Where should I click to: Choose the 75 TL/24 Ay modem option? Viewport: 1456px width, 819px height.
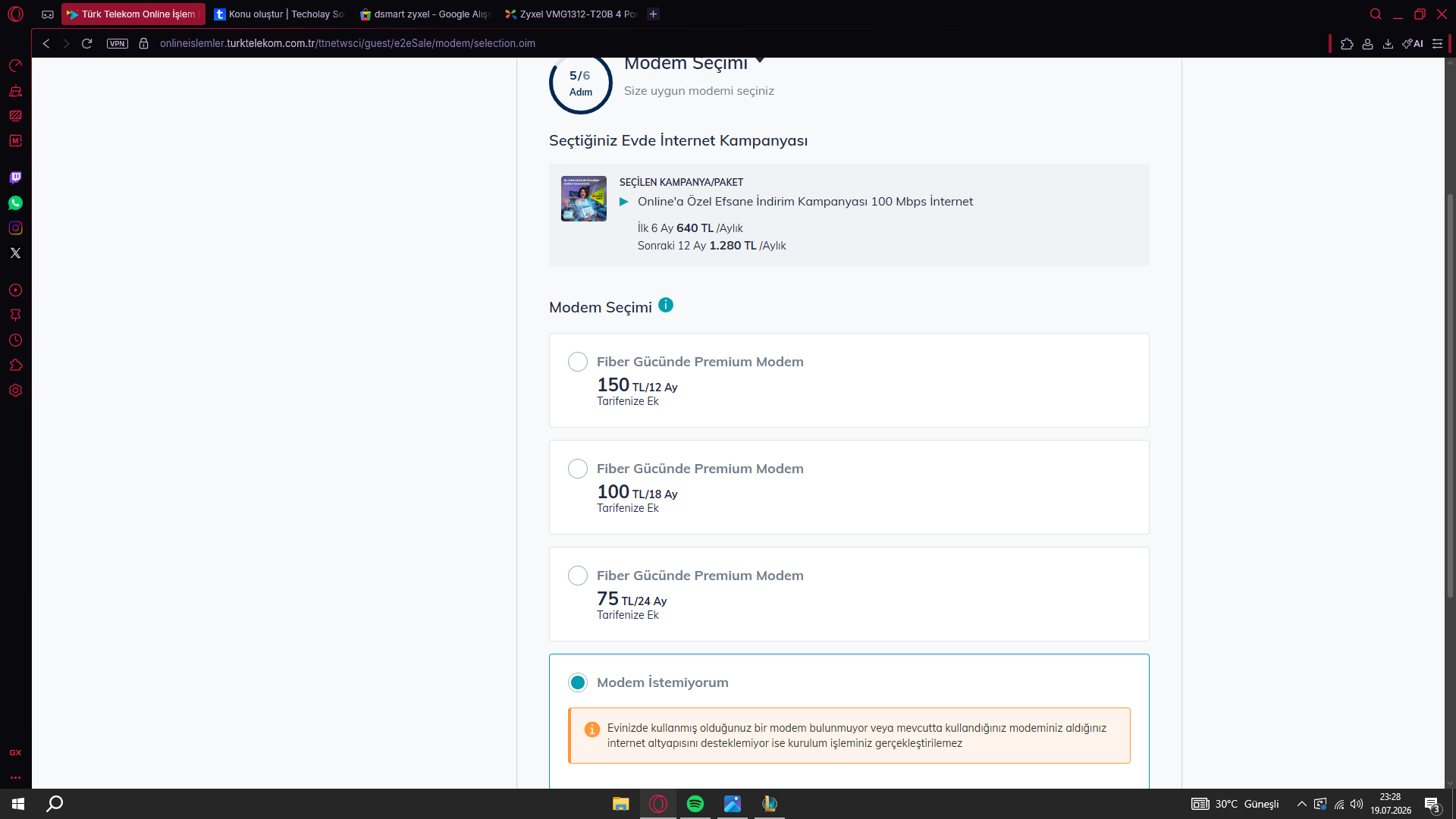578,576
